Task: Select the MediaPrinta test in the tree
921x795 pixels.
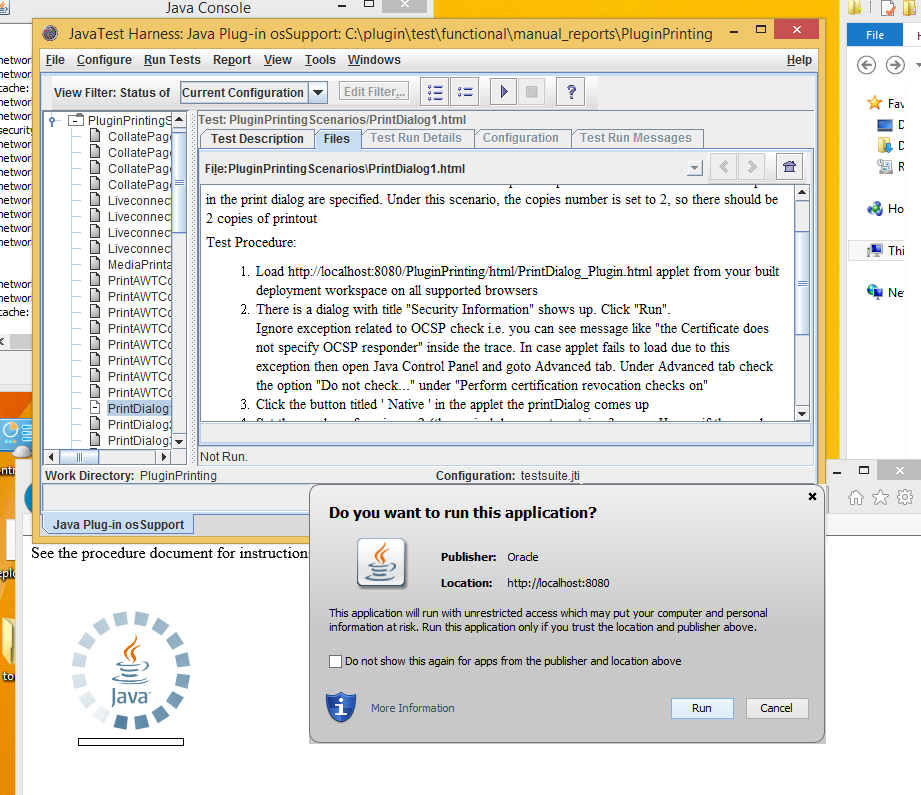Action: point(140,264)
